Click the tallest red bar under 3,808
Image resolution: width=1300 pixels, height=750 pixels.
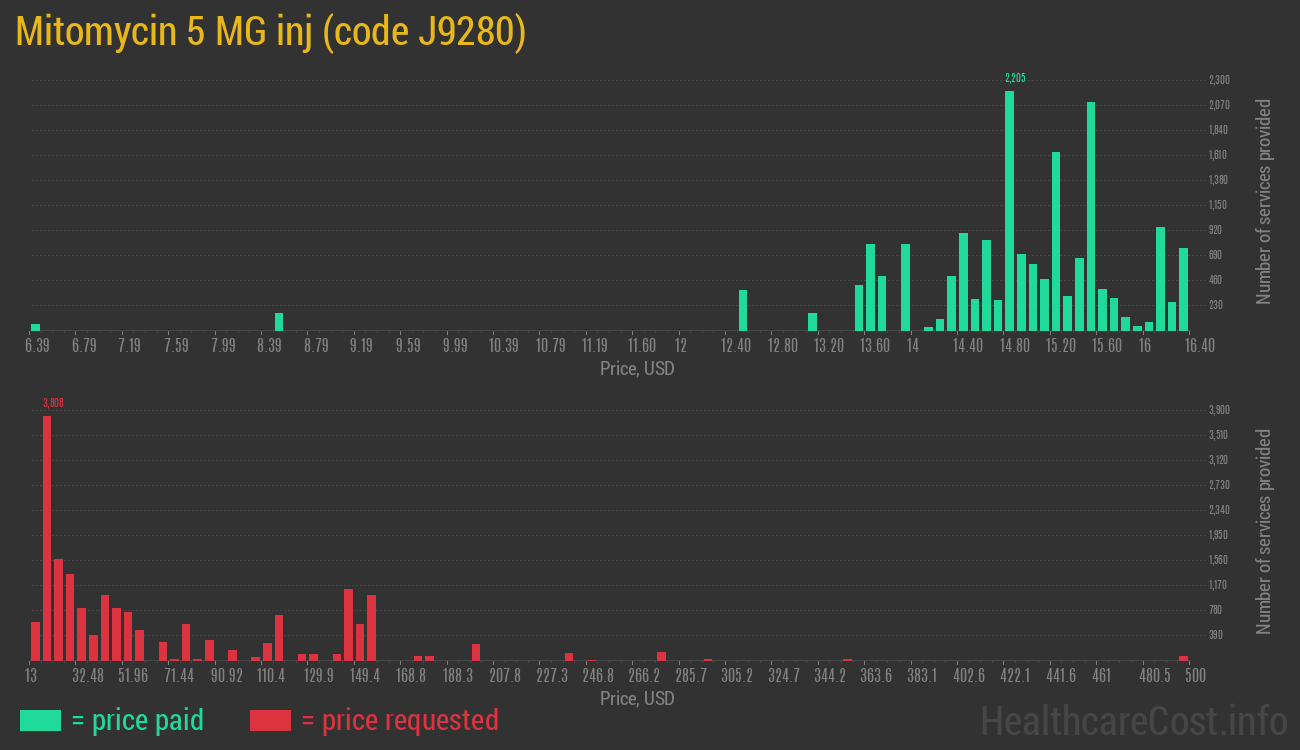click(47, 538)
